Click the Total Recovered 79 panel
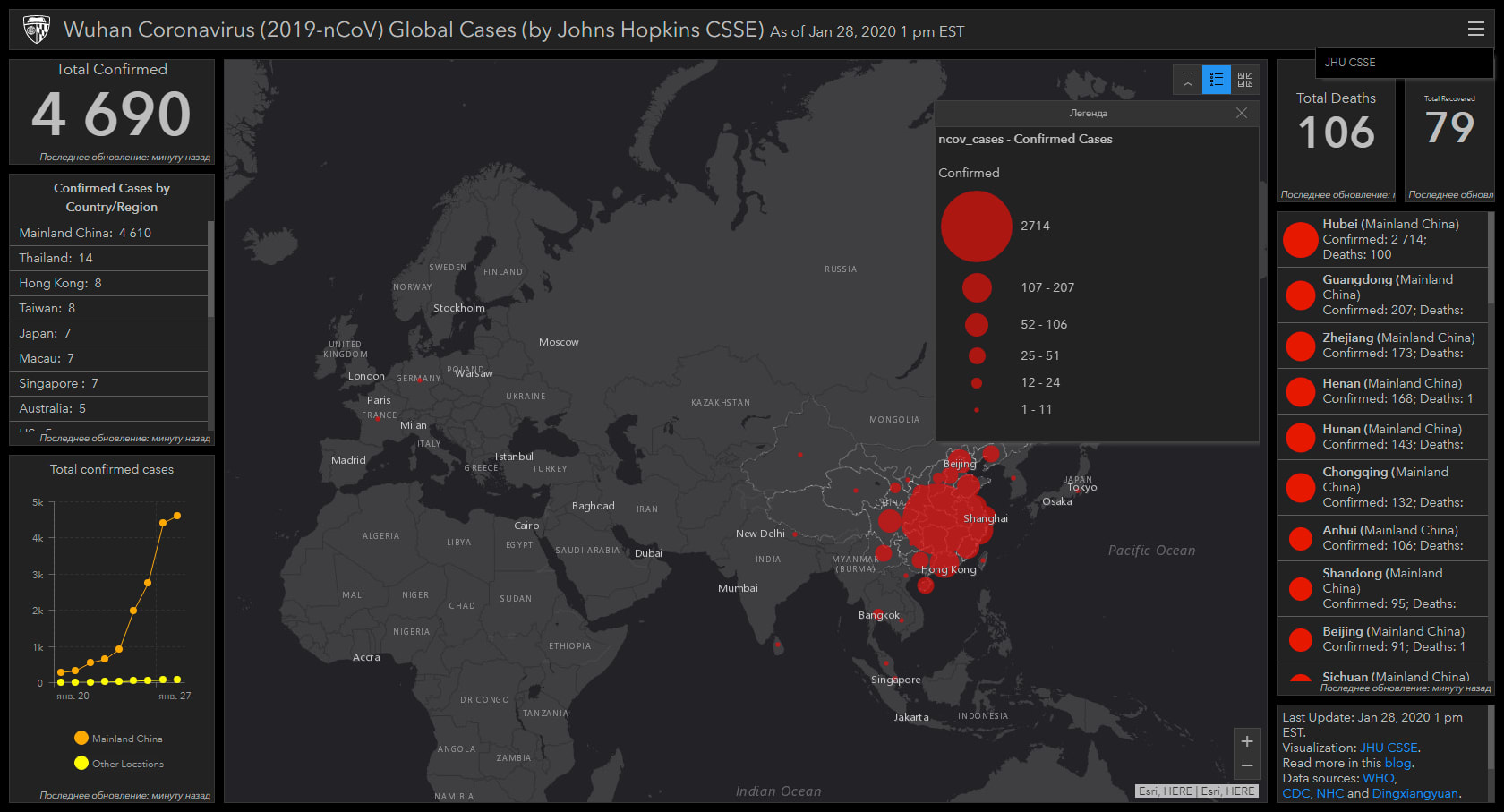 [x=1449, y=132]
